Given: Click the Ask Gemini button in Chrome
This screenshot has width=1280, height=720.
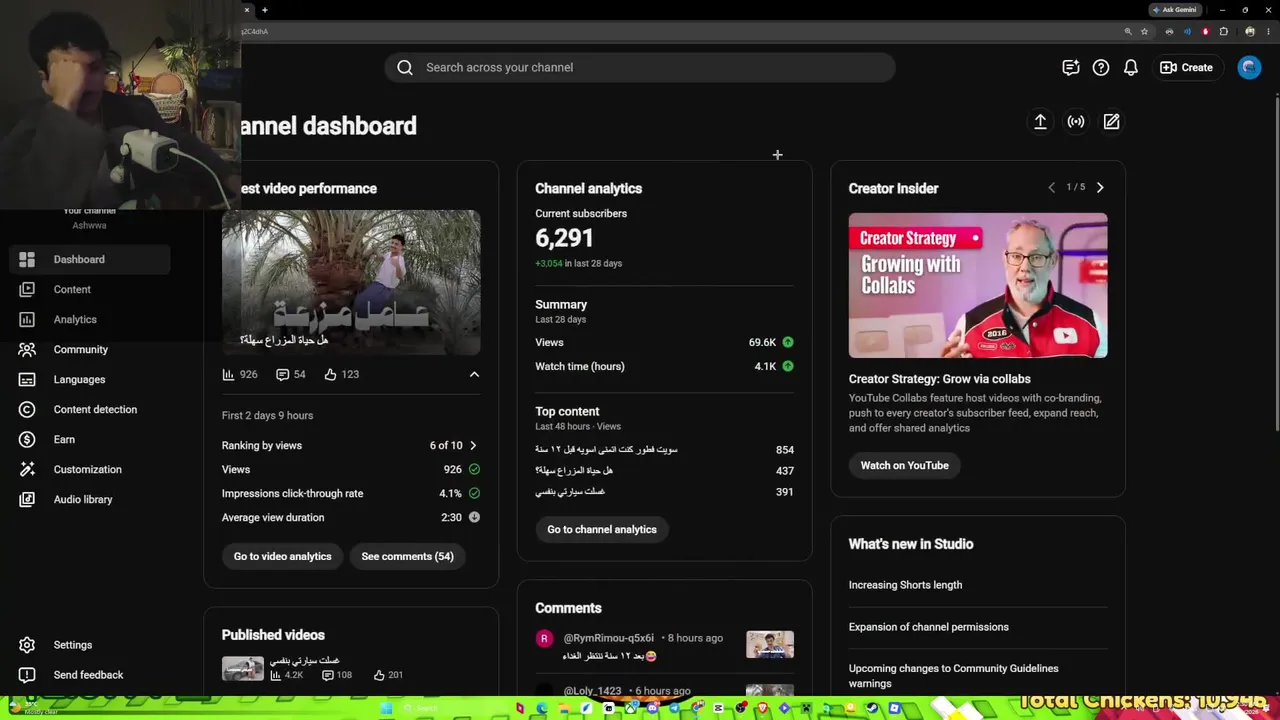Looking at the screenshot, I should click(x=1175, y=10).
